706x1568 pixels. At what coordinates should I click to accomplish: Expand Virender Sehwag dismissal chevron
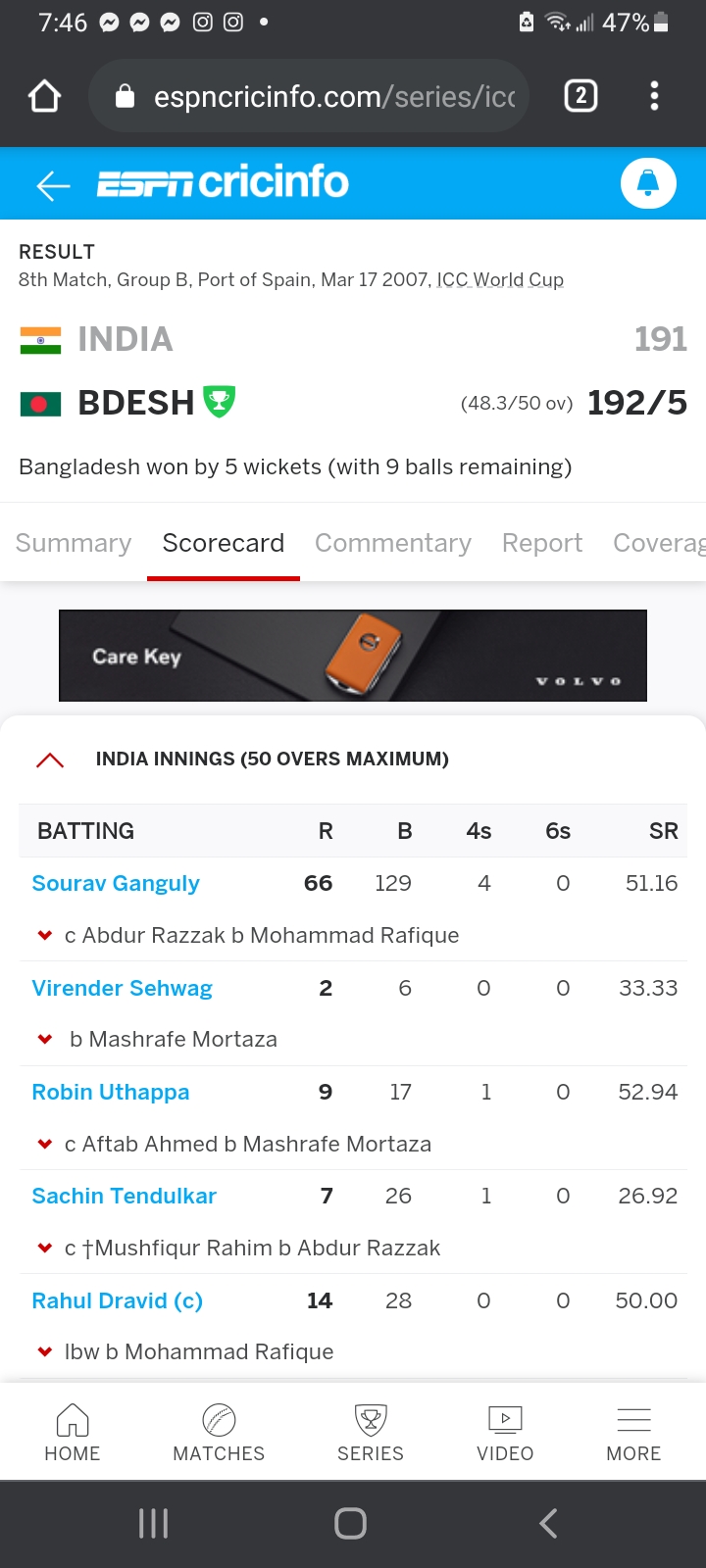tap(45, 1040)
